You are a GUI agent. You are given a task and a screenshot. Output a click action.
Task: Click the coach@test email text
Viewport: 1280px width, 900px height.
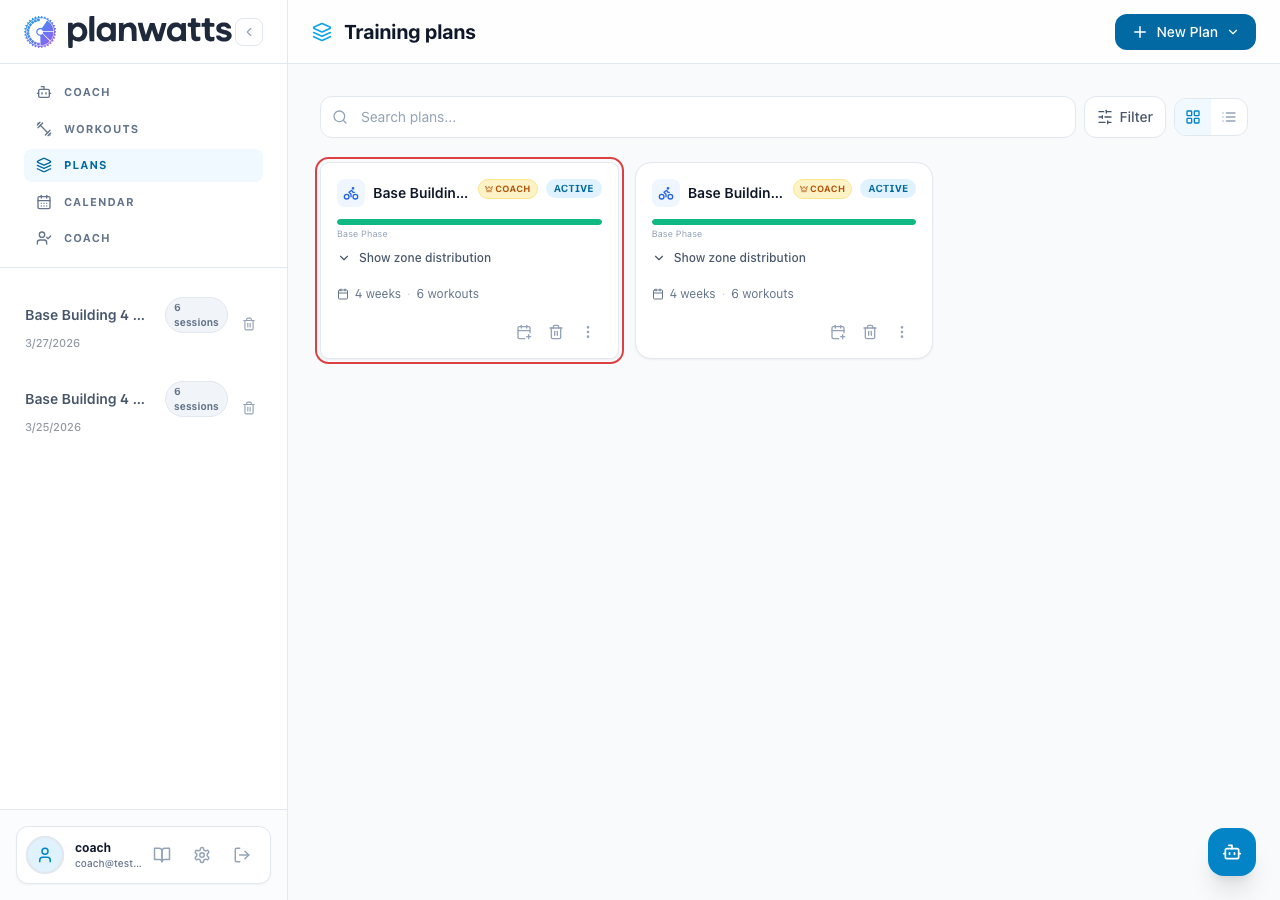[x=108, y=864]
